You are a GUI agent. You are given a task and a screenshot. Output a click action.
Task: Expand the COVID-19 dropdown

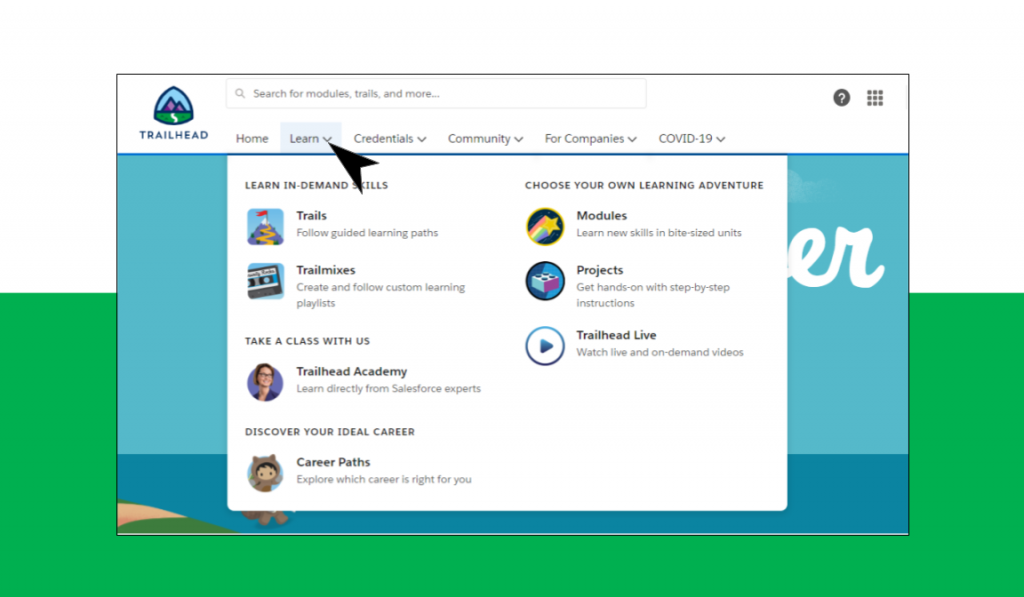tap(692, 138)
